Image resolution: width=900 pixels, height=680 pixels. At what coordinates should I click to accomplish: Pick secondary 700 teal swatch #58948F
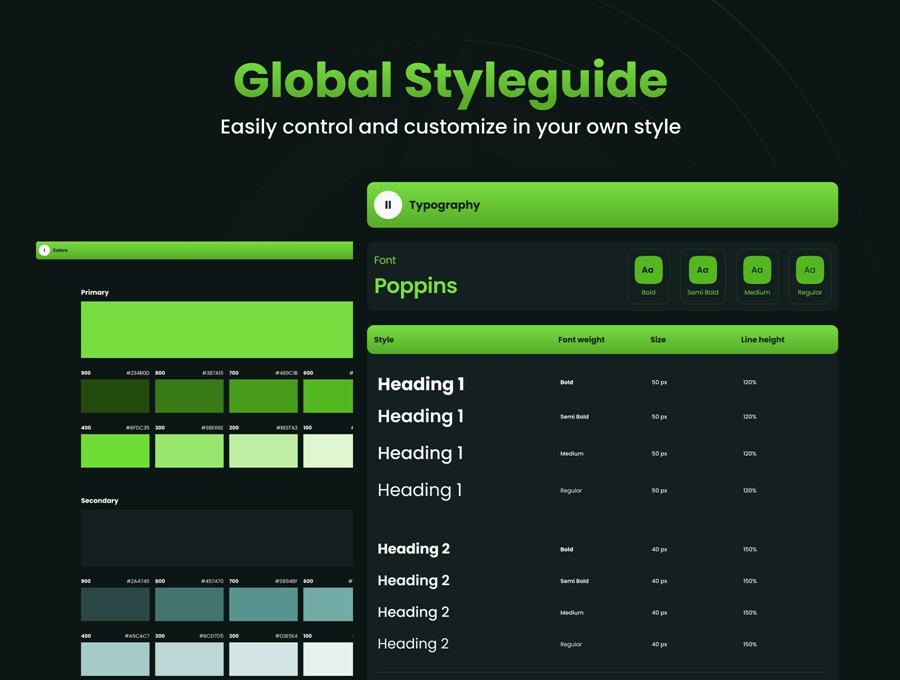[263, 604]
